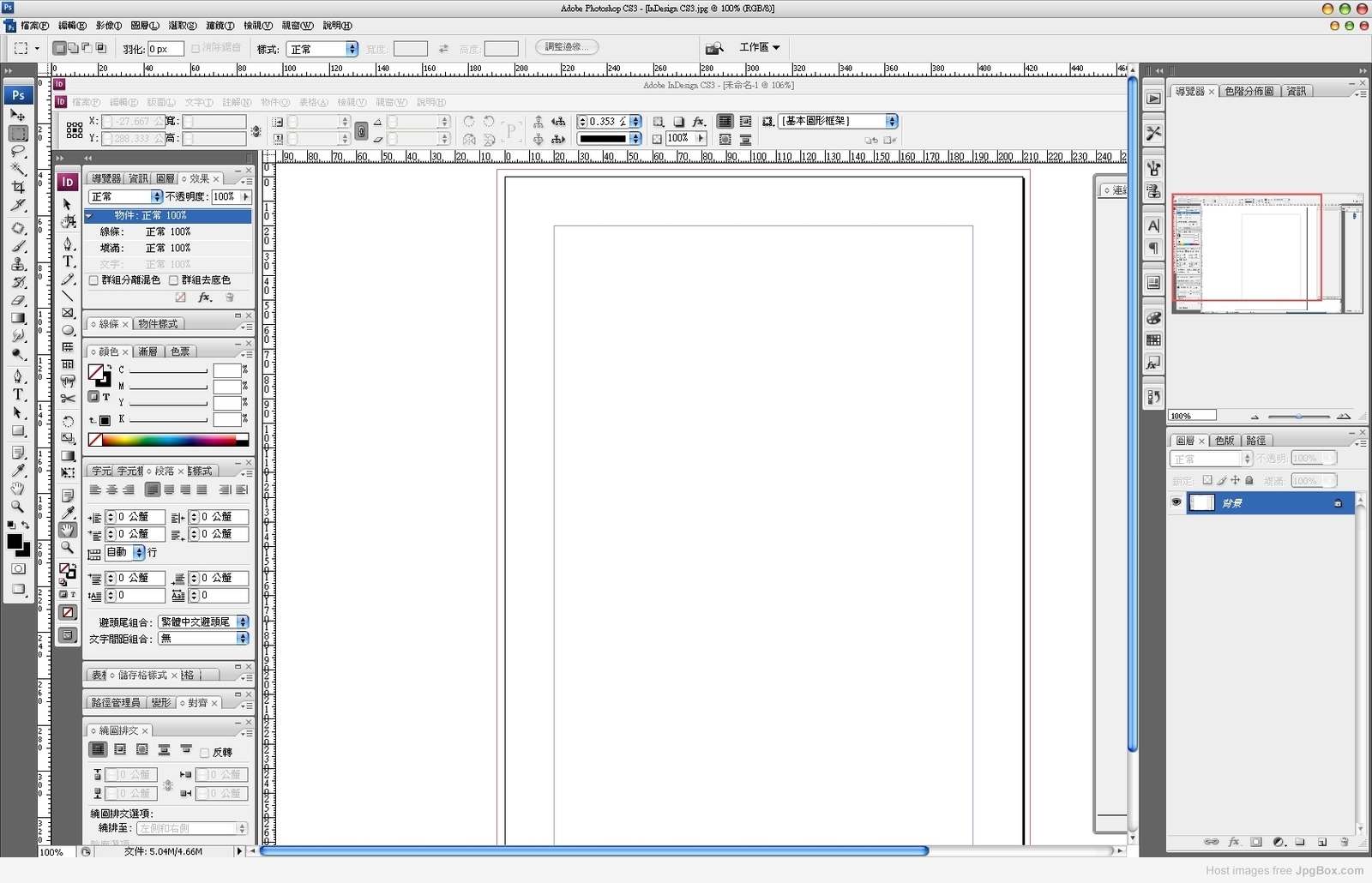Select the Clone Stamp tool

point(17,264)
